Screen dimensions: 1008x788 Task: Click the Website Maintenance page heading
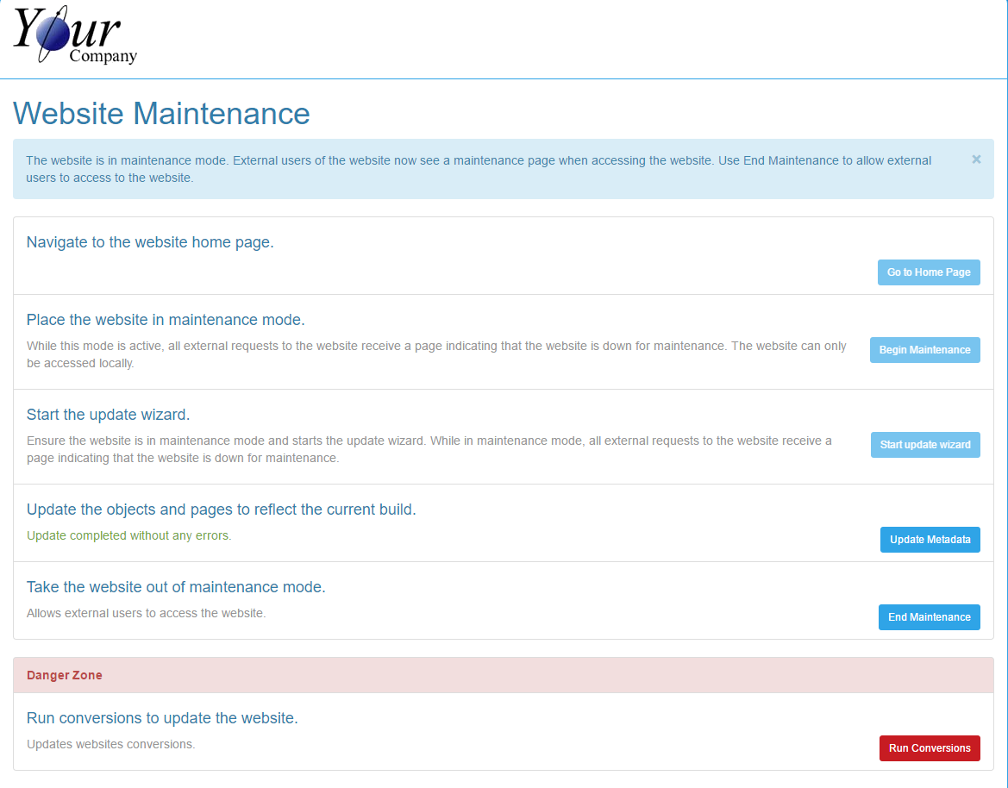(161, 114)
